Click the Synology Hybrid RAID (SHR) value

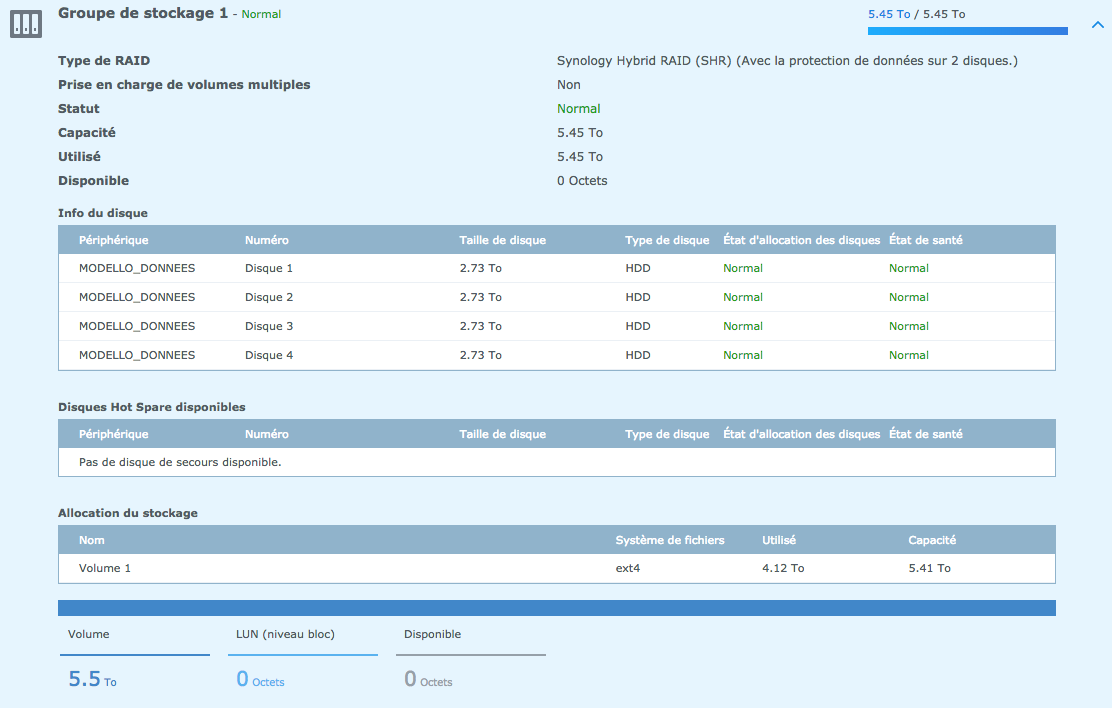(x=787, y=61)
